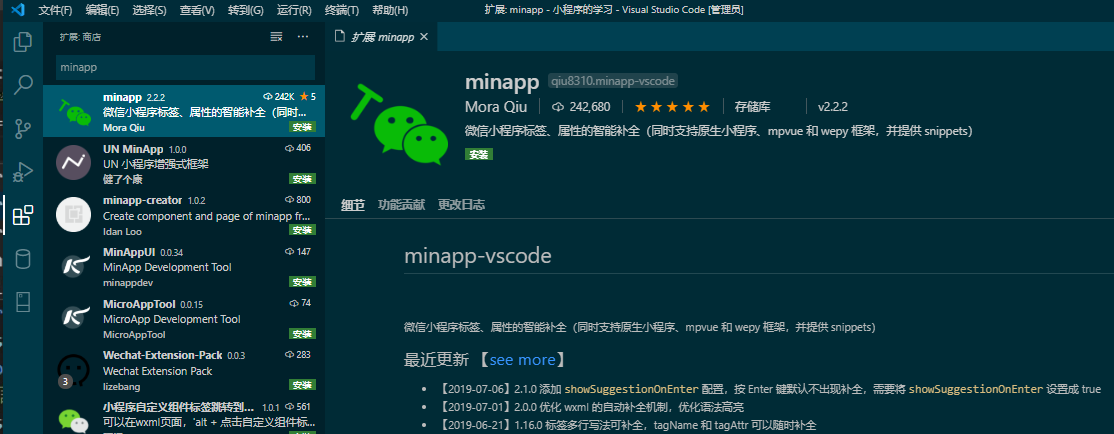The height and width of the screenshot is (434, 1114).
Task: Install minapp from the results list
Action: coord(302,128)
